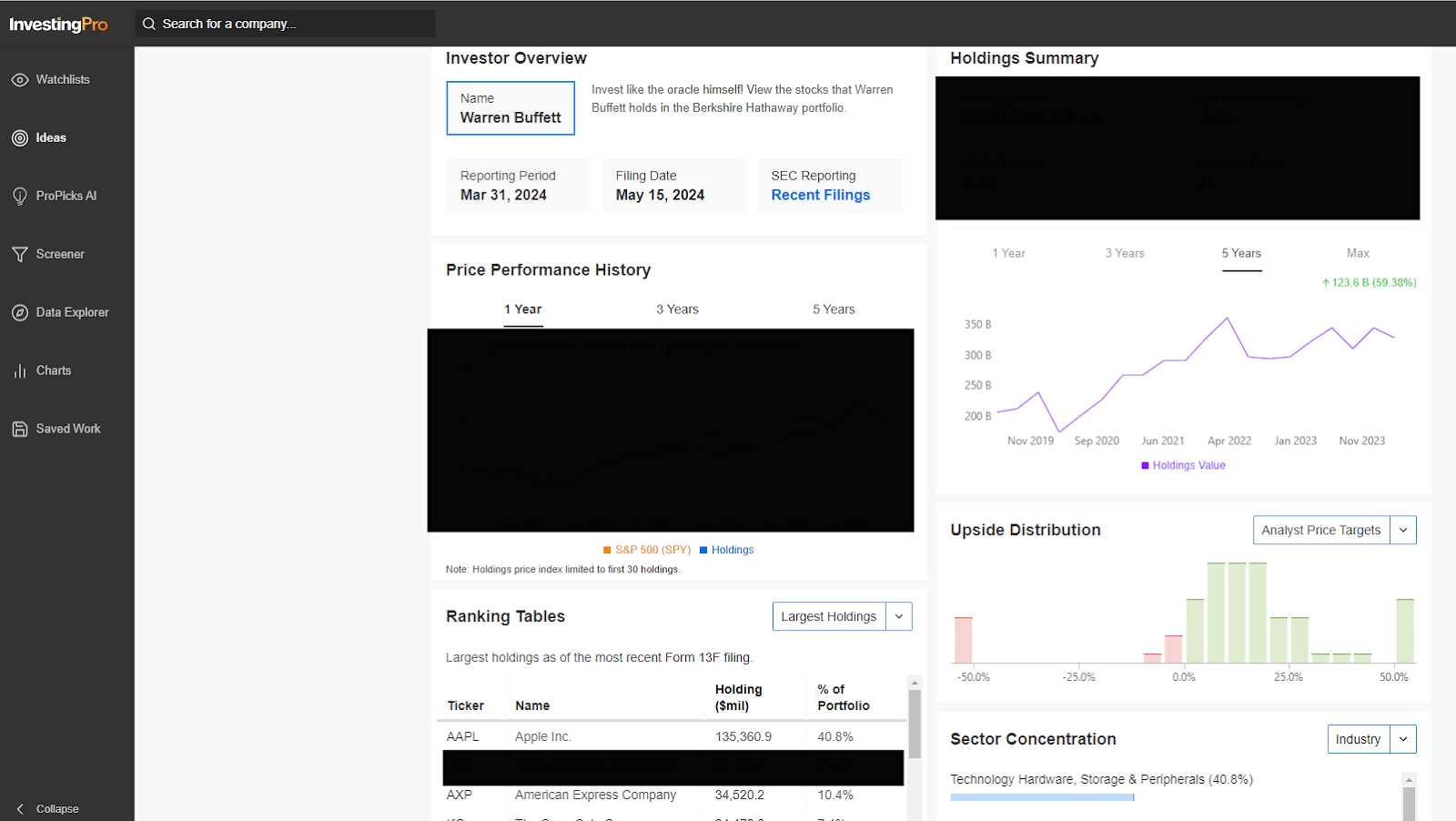Open the Industry dropdown arrow

pos(1403,739)
